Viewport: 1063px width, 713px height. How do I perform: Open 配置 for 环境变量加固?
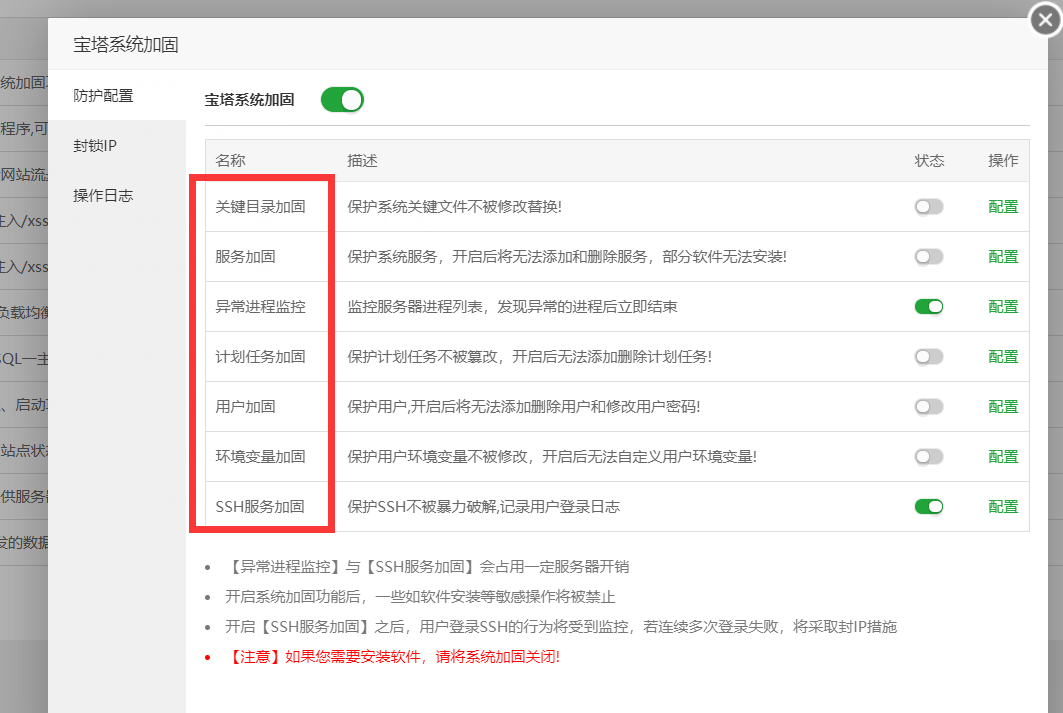(1003, 457)
